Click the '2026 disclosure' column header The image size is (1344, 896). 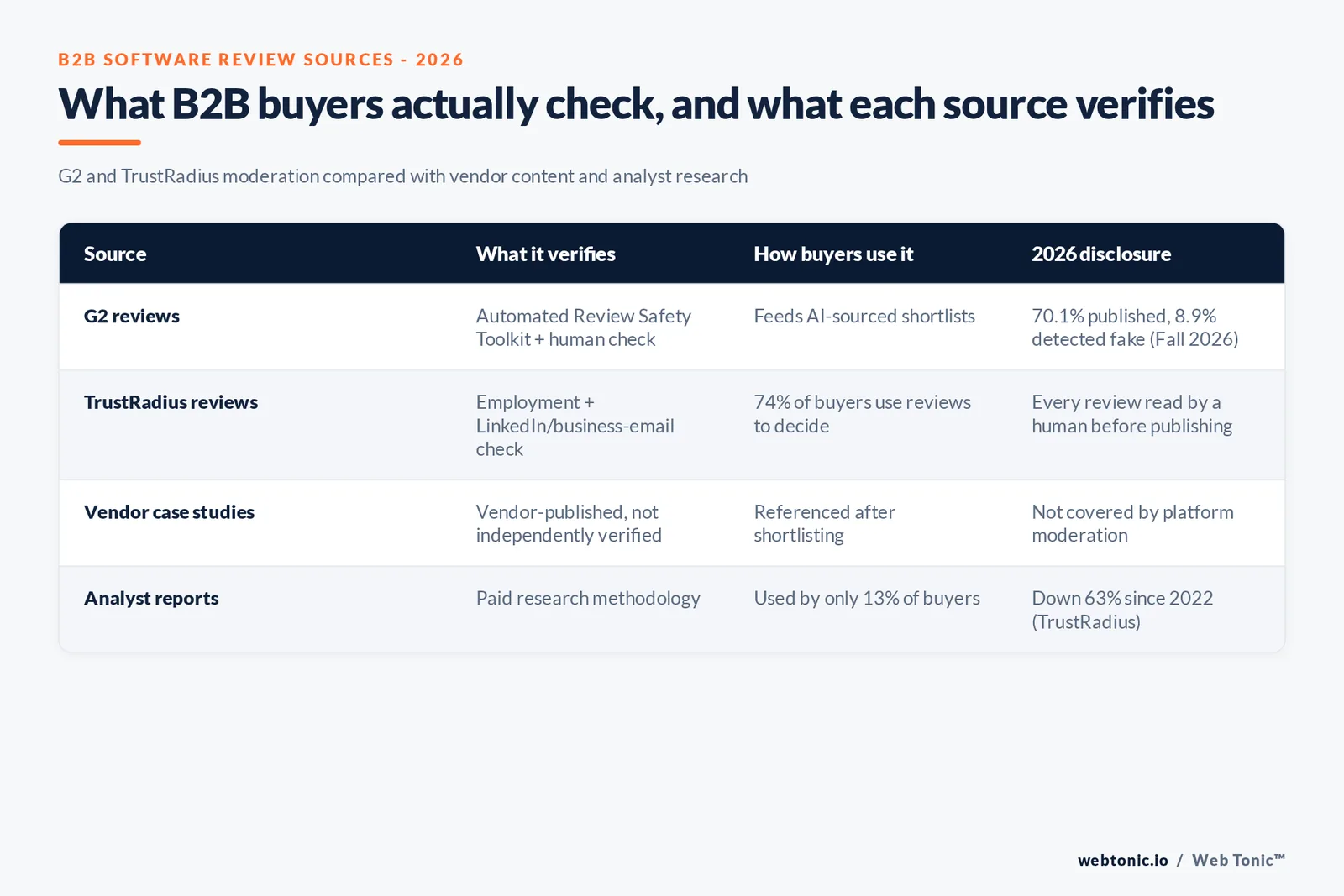coord(1101,254)
